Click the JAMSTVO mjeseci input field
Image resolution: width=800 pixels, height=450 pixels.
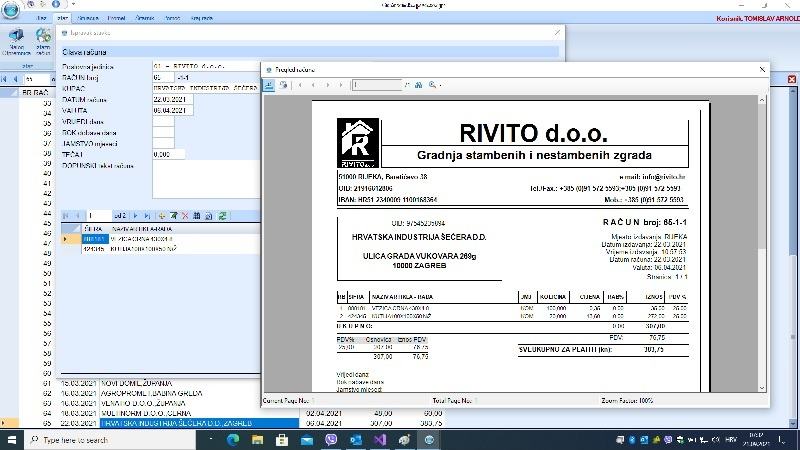pyautogui.click(x=163, y=143)
